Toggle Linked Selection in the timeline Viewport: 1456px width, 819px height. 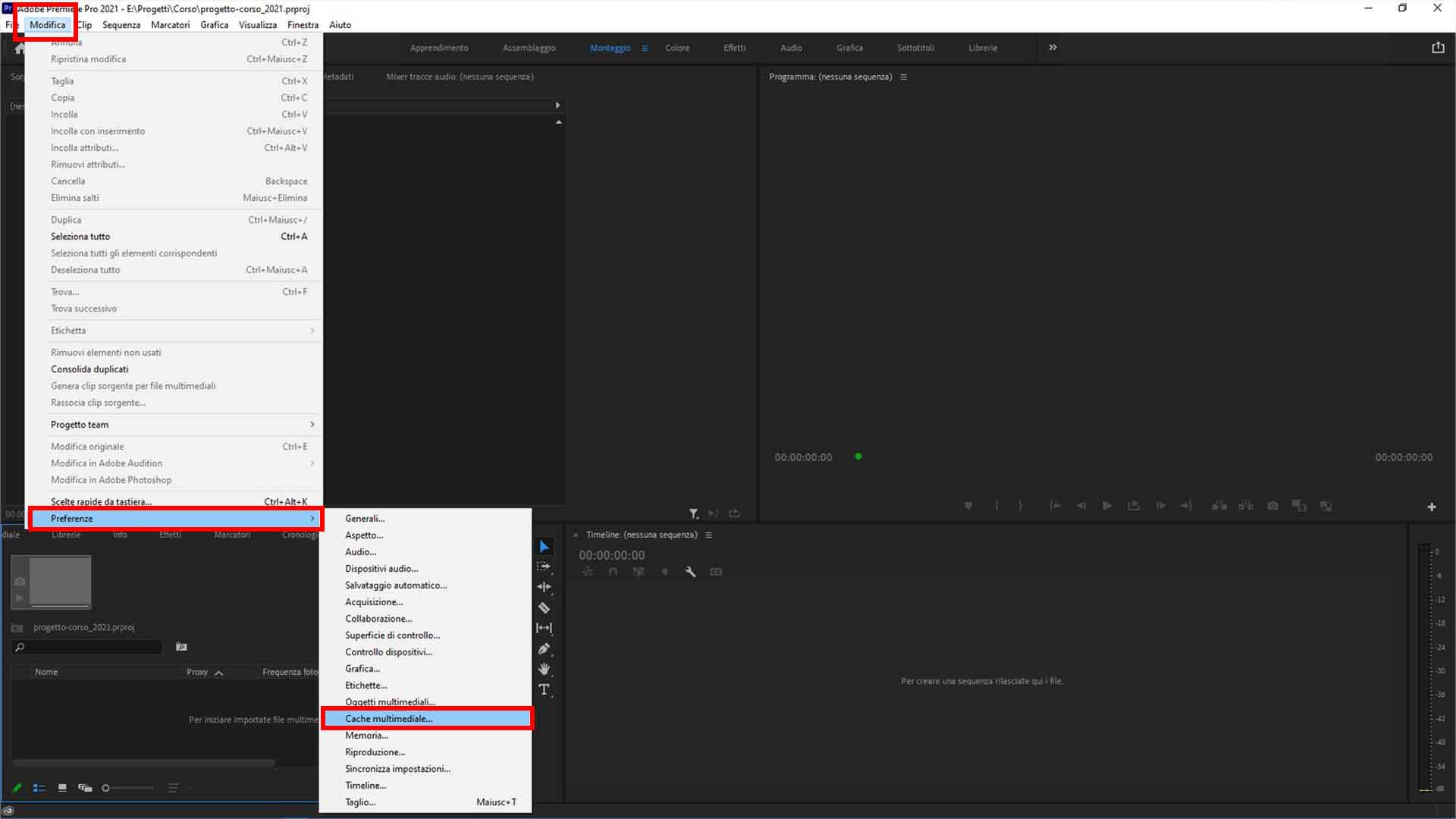pos(639,571)
